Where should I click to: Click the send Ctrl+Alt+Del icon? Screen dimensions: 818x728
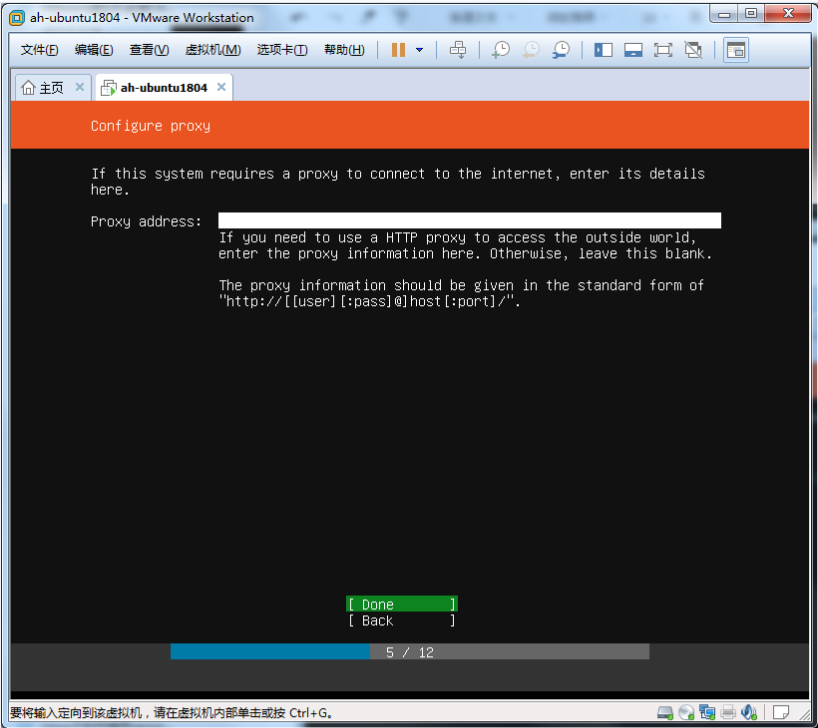pyautogui.click(x=458, y=50)
